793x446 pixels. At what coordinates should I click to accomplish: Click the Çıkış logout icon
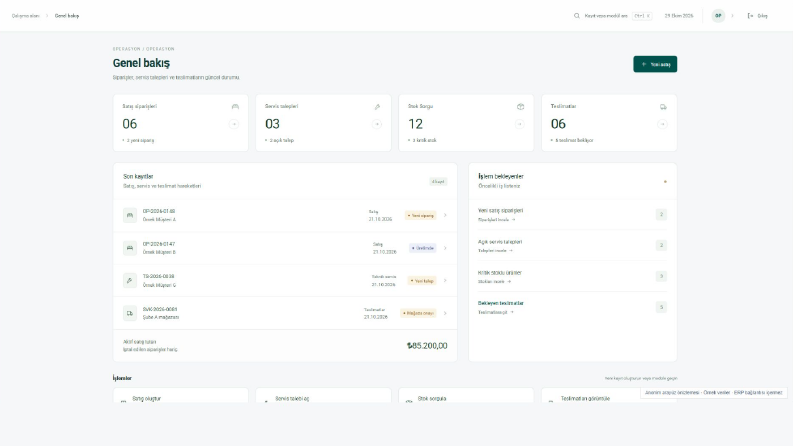tap(751, 16)
